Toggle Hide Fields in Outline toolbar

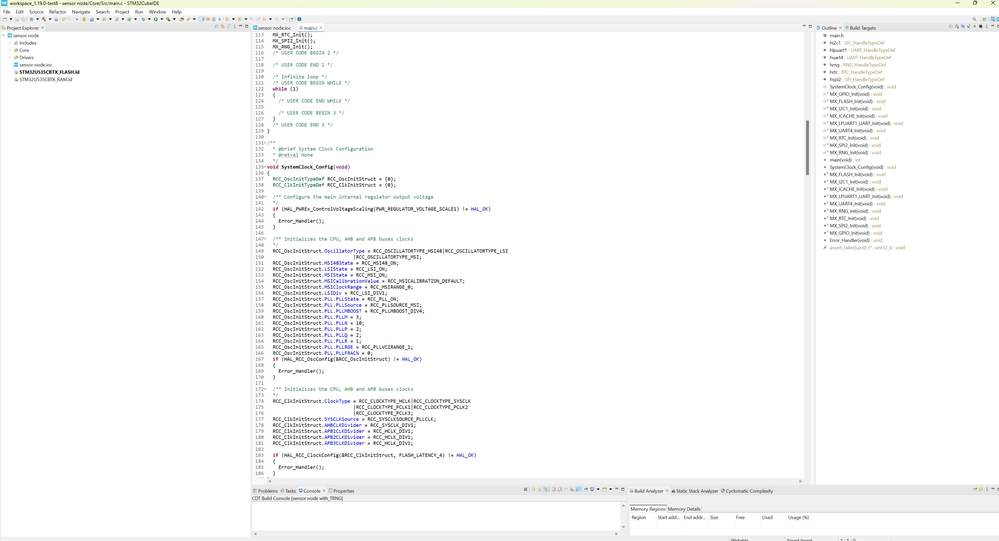963,27
